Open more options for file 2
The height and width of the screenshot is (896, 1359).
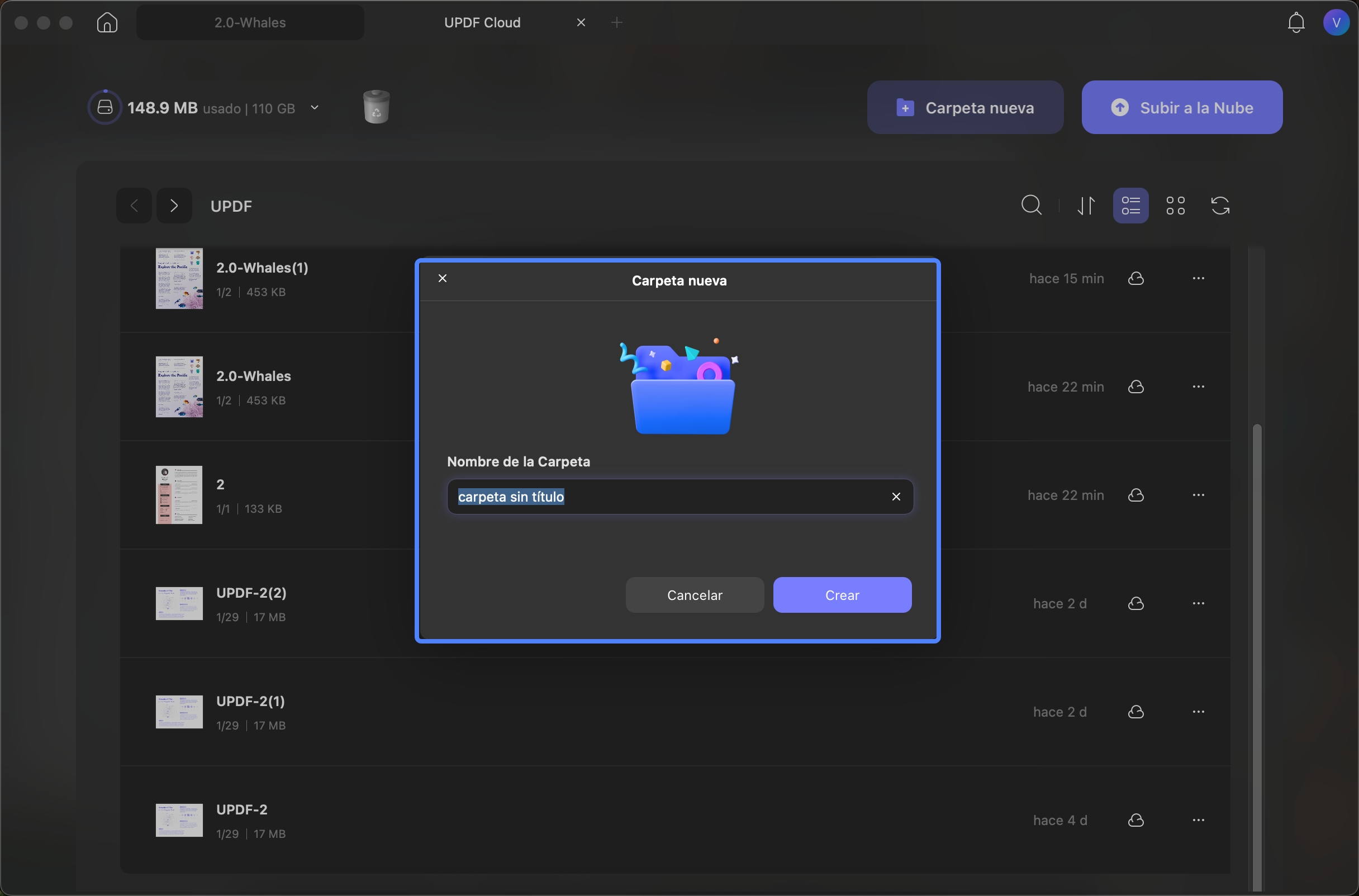click(1199, 495)
